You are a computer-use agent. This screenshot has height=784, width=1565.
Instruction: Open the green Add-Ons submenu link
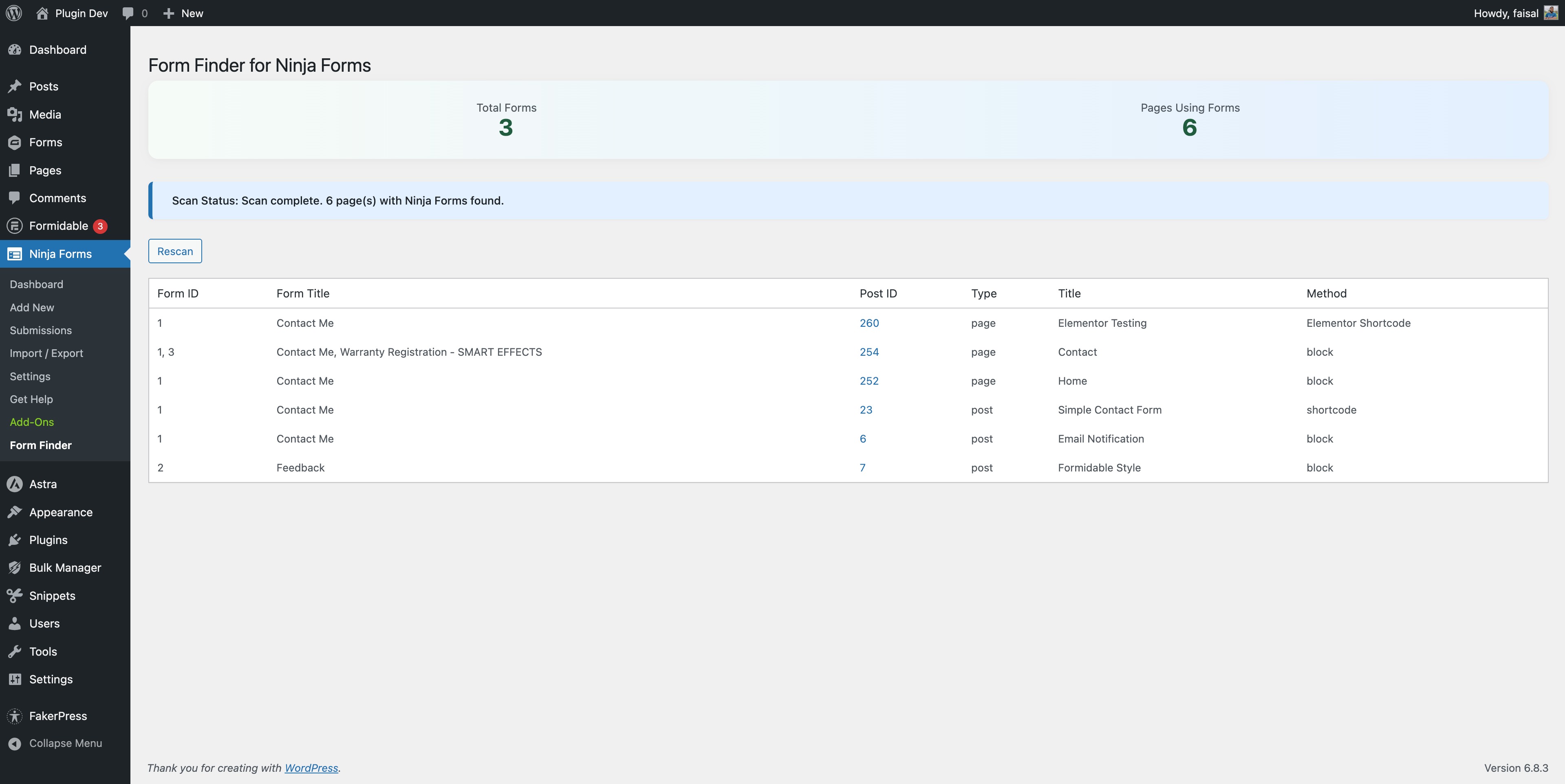(x=32, y=422)
